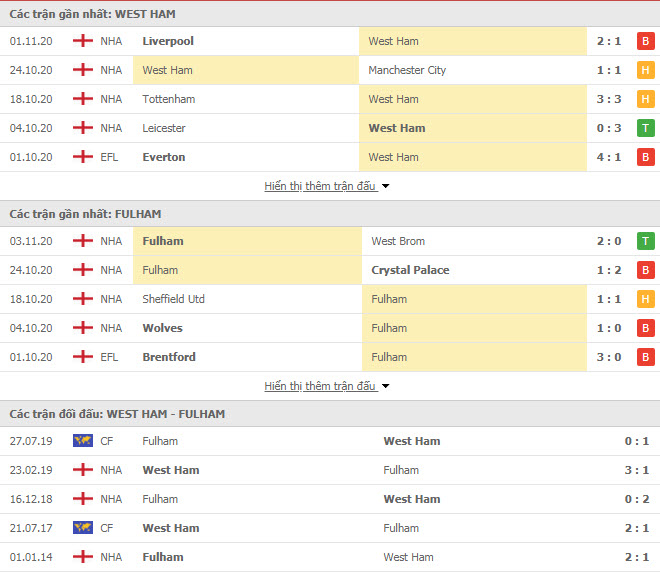Click green T badge for Fulham vs West Brom
660x574 pixels.
[645, 241]
